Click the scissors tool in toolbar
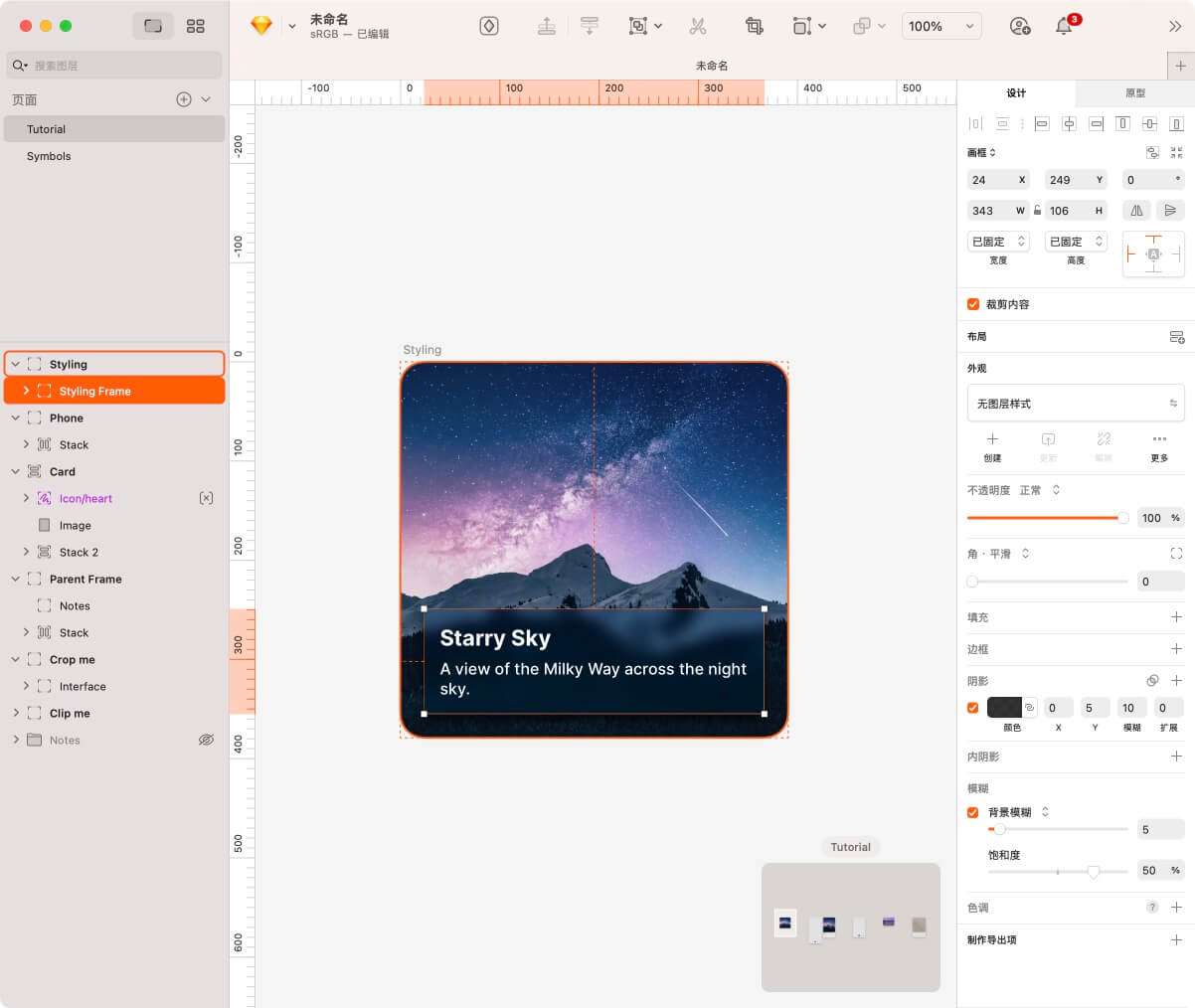 pos(698,26)
